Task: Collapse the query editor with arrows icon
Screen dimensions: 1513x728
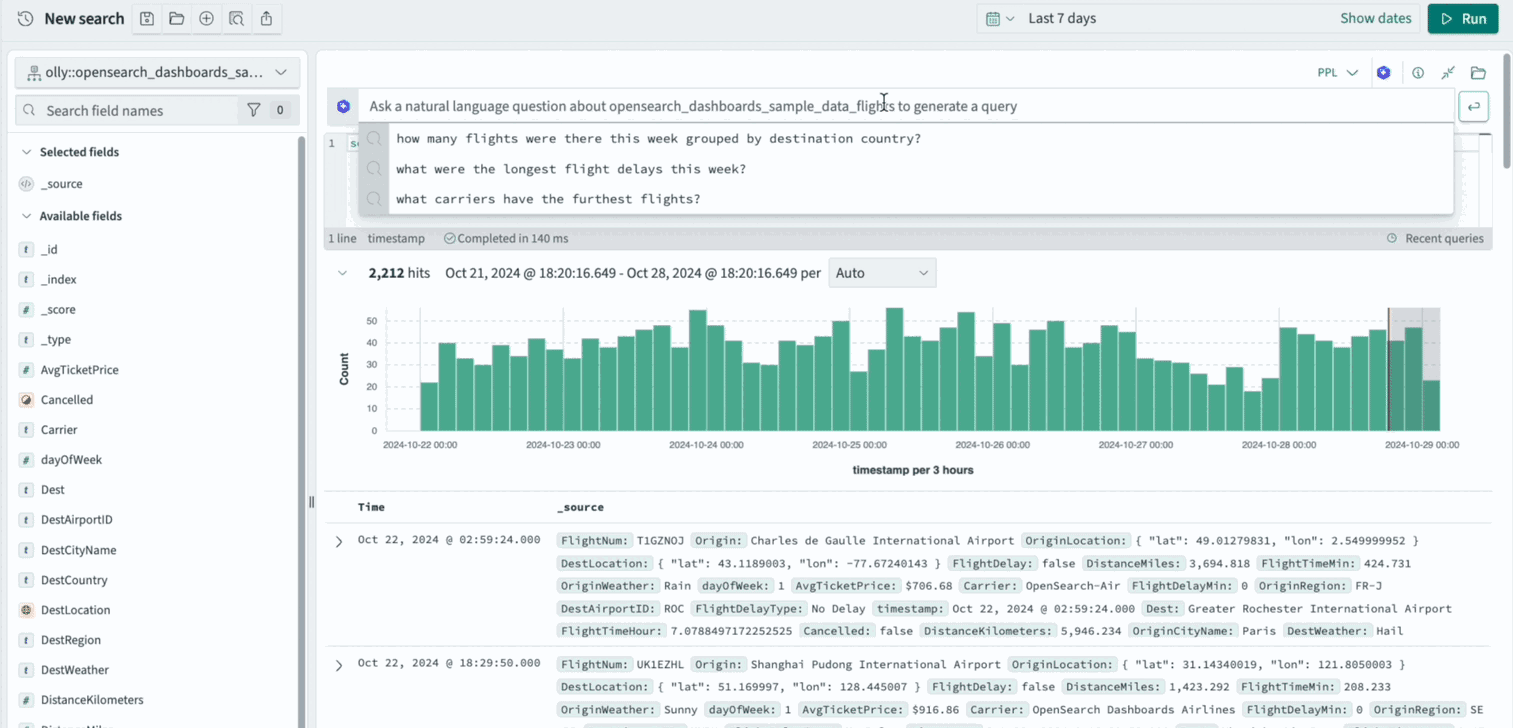Action: pos(1448,73)
